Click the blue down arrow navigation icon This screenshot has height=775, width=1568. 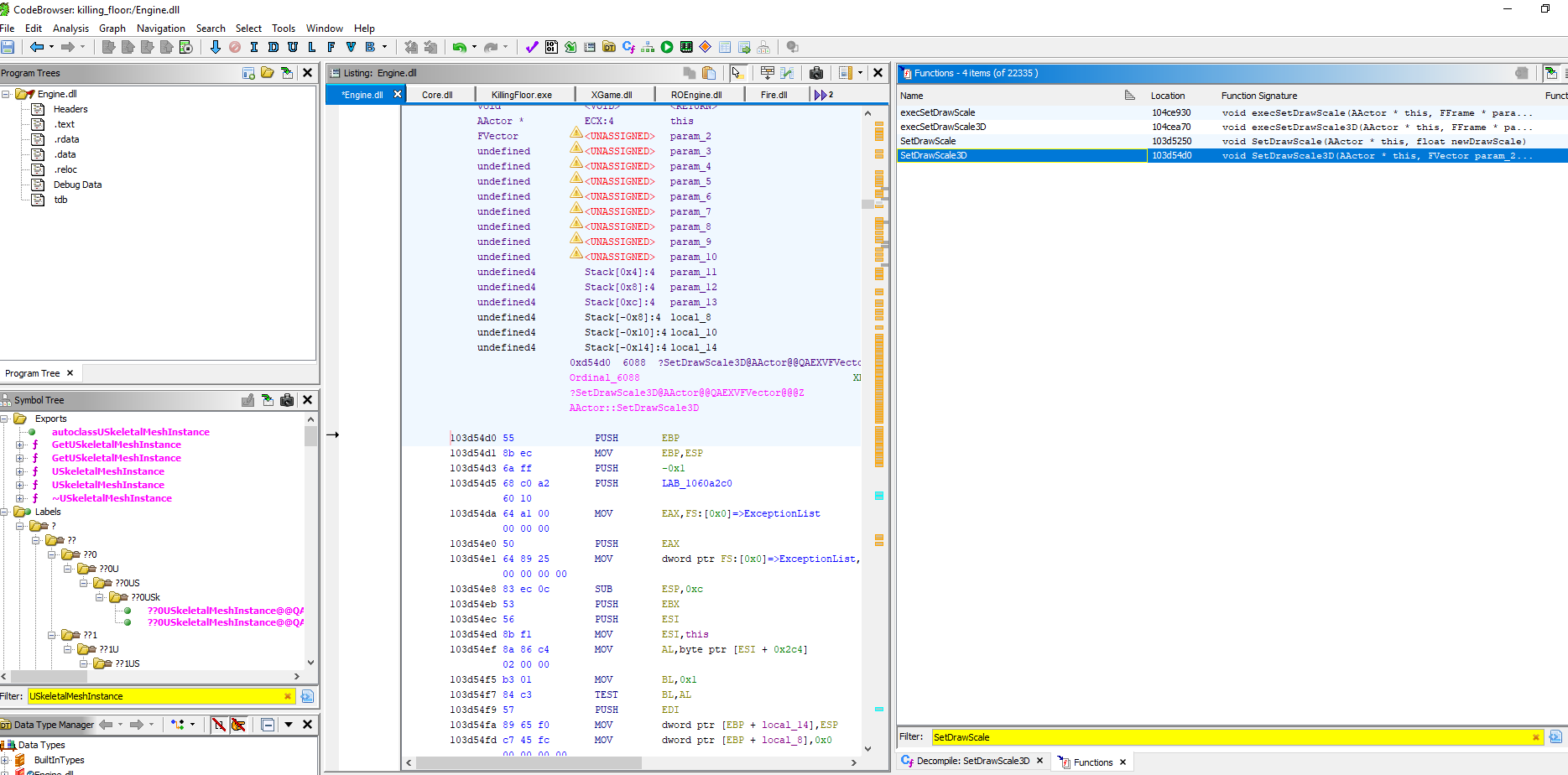pyautogui.click(x=216, y=47)
